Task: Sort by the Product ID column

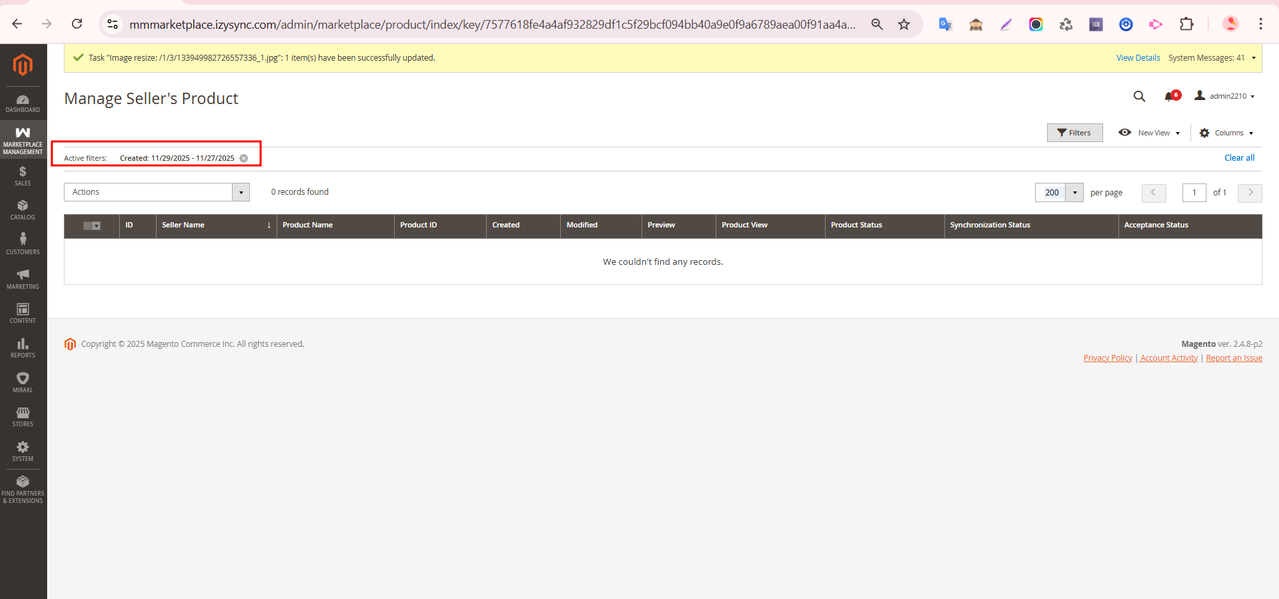Action: (x=440, y=226)
